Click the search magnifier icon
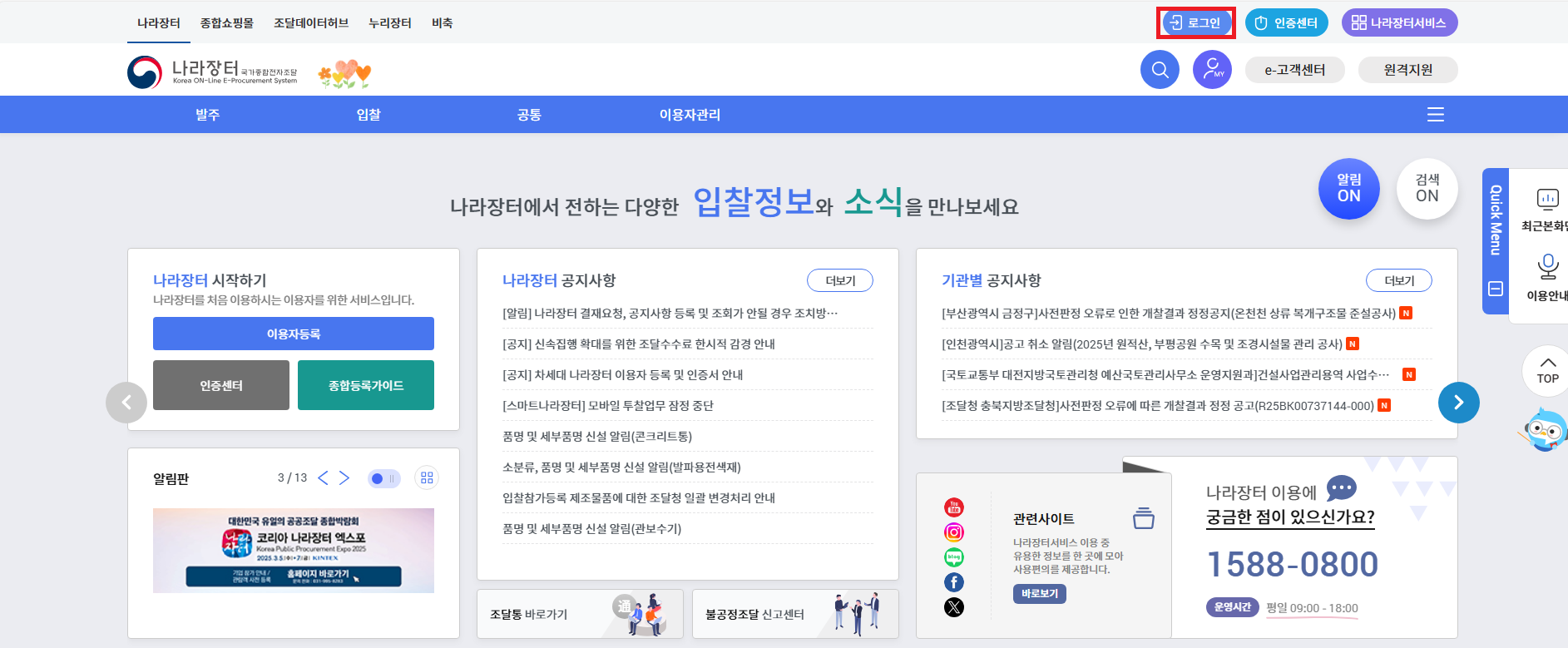Screen dimensions: 1568x648 1160,70
